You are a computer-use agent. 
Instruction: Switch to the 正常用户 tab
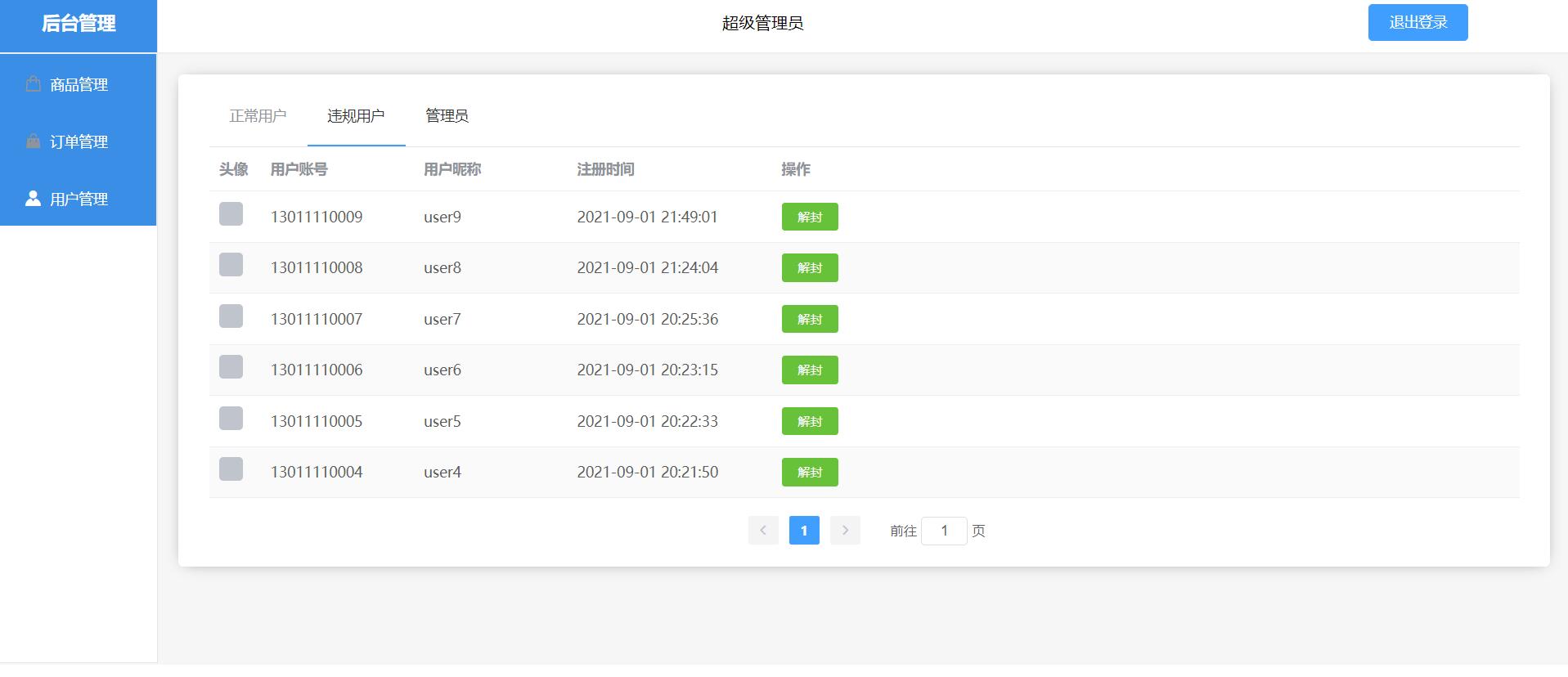(x=258, y=116)
